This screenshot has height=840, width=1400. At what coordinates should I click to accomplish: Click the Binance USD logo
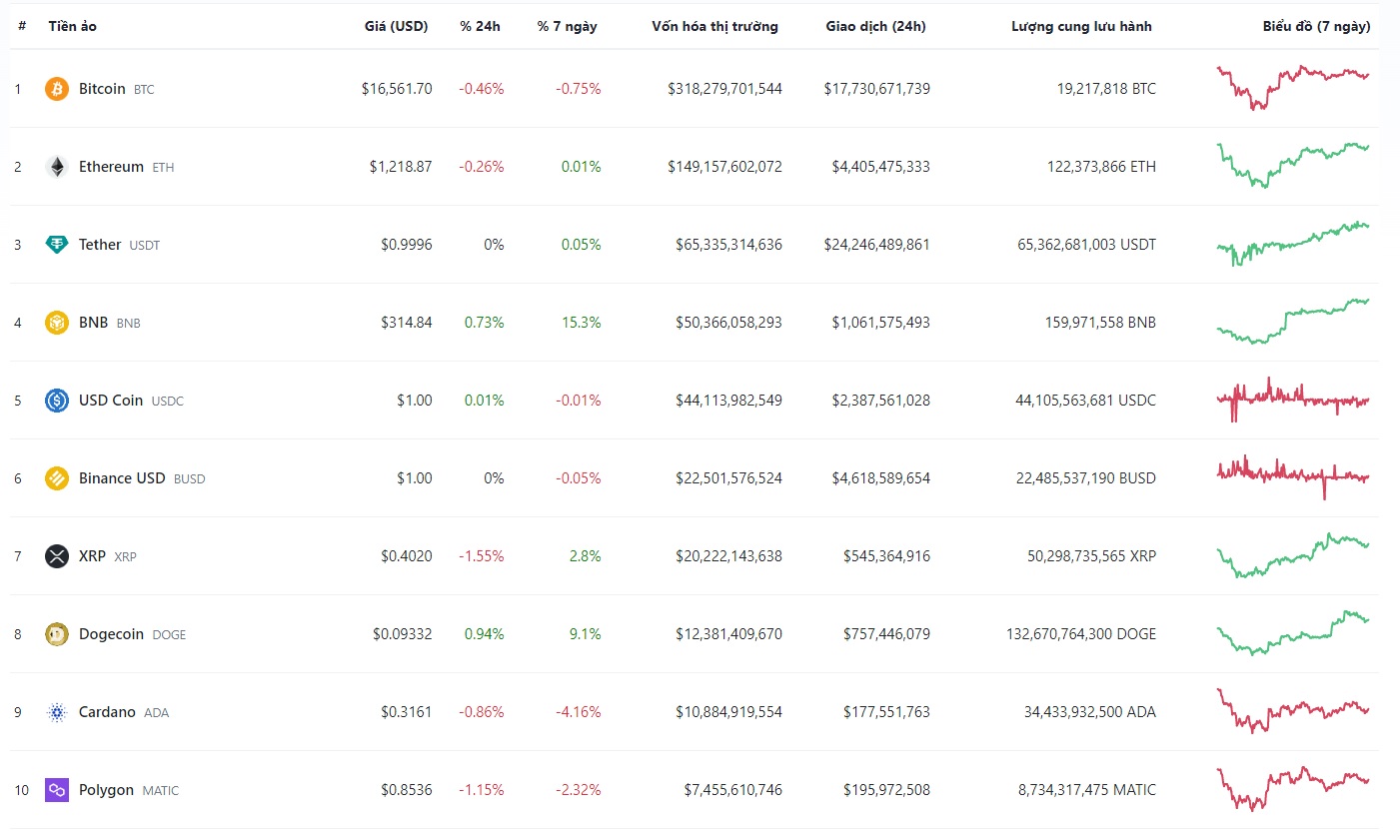tap(57, 478)
